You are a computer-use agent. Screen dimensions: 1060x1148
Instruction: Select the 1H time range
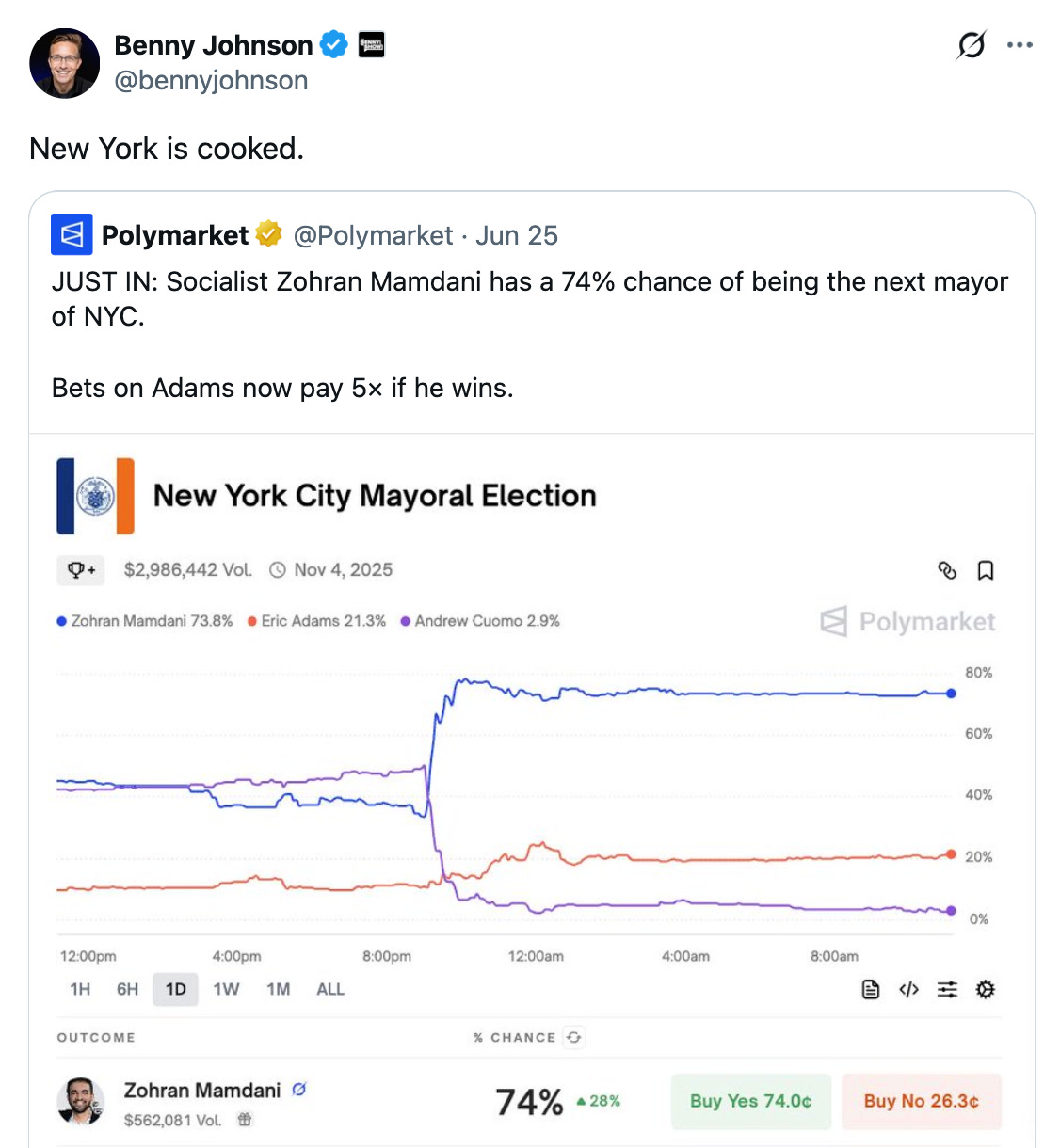pos(80,989)
